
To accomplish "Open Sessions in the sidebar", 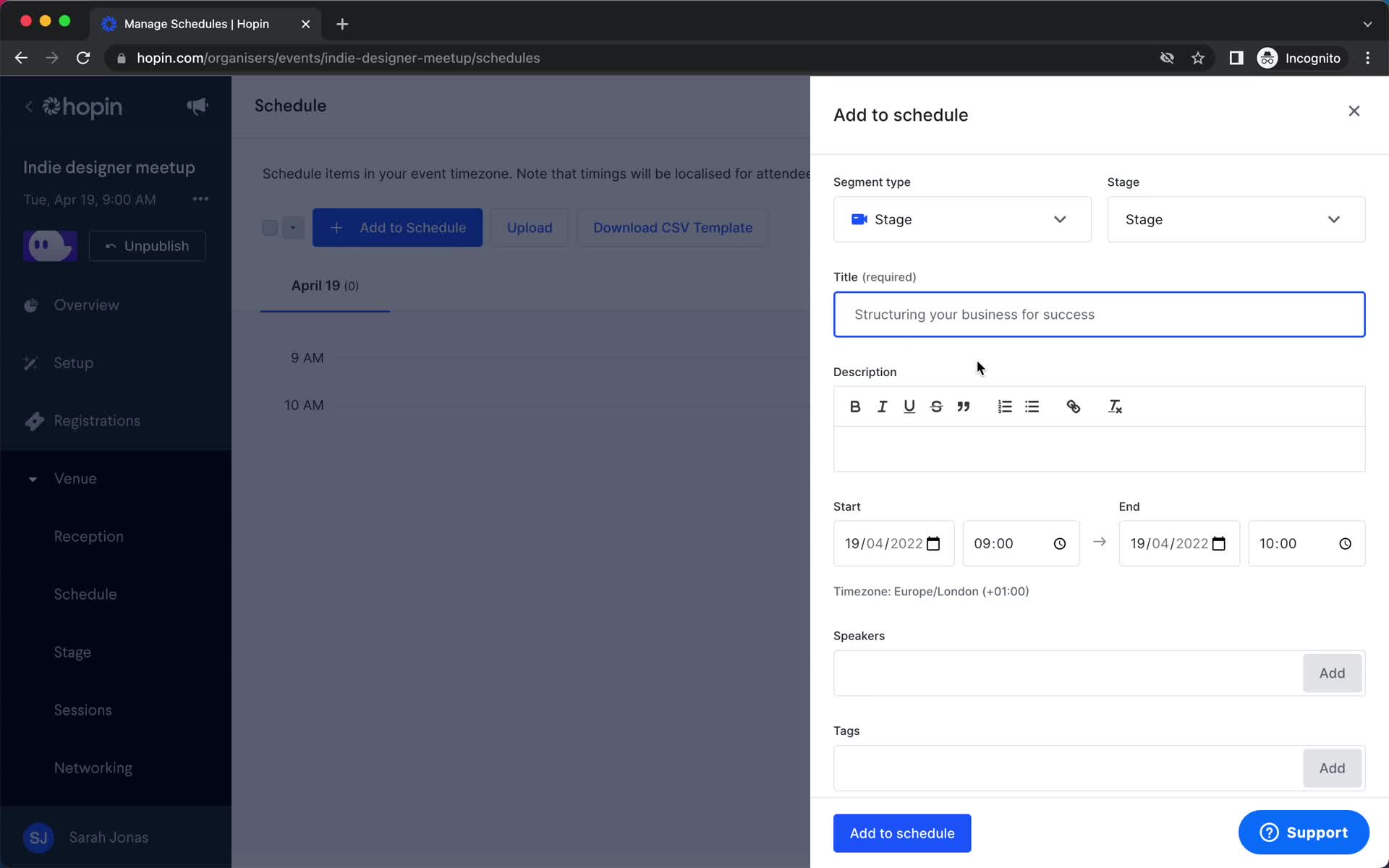I will 83,710.
